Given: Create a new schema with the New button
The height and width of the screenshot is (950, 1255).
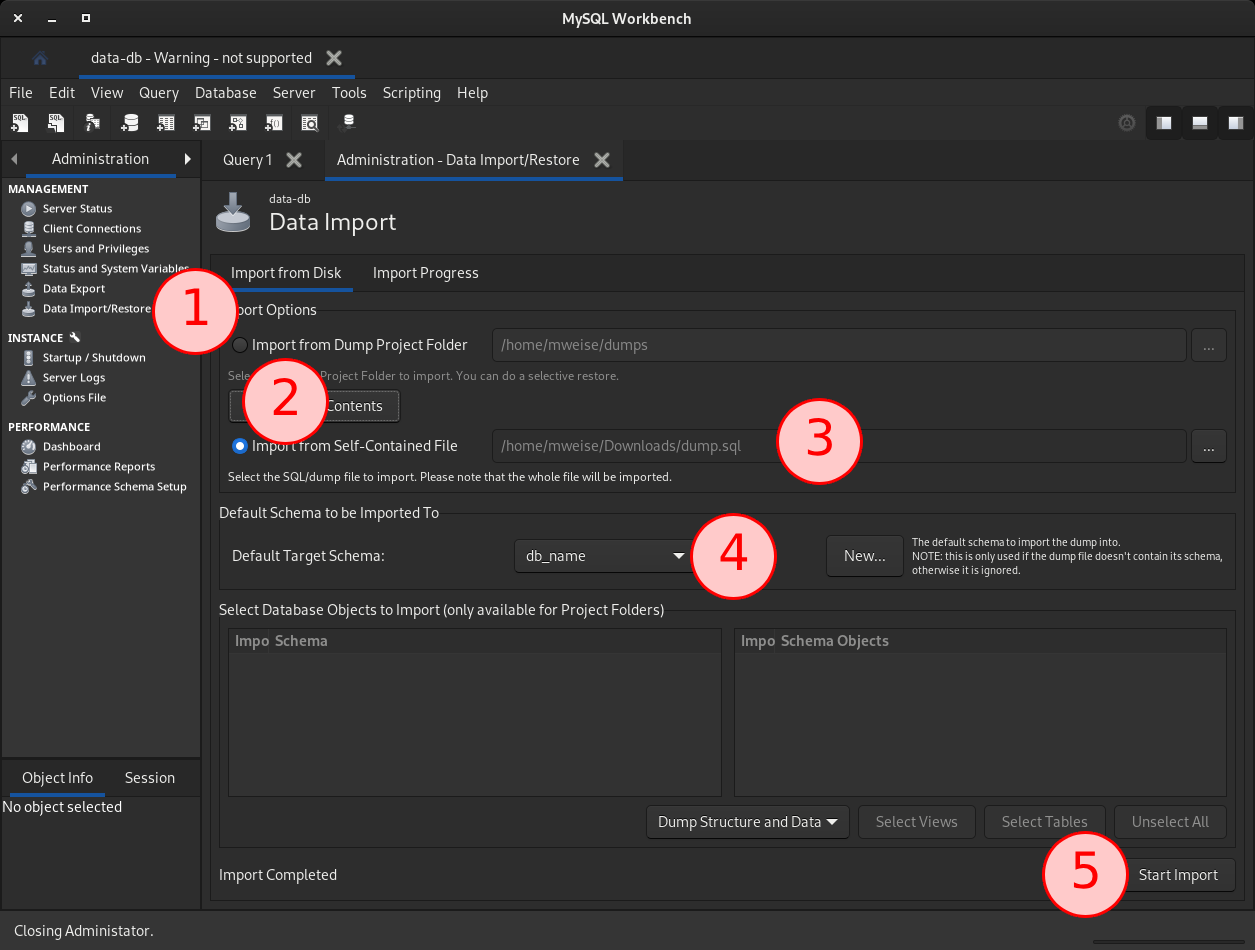Looking at the screenshot, I should pyautogui.click(x=864, y=555).
